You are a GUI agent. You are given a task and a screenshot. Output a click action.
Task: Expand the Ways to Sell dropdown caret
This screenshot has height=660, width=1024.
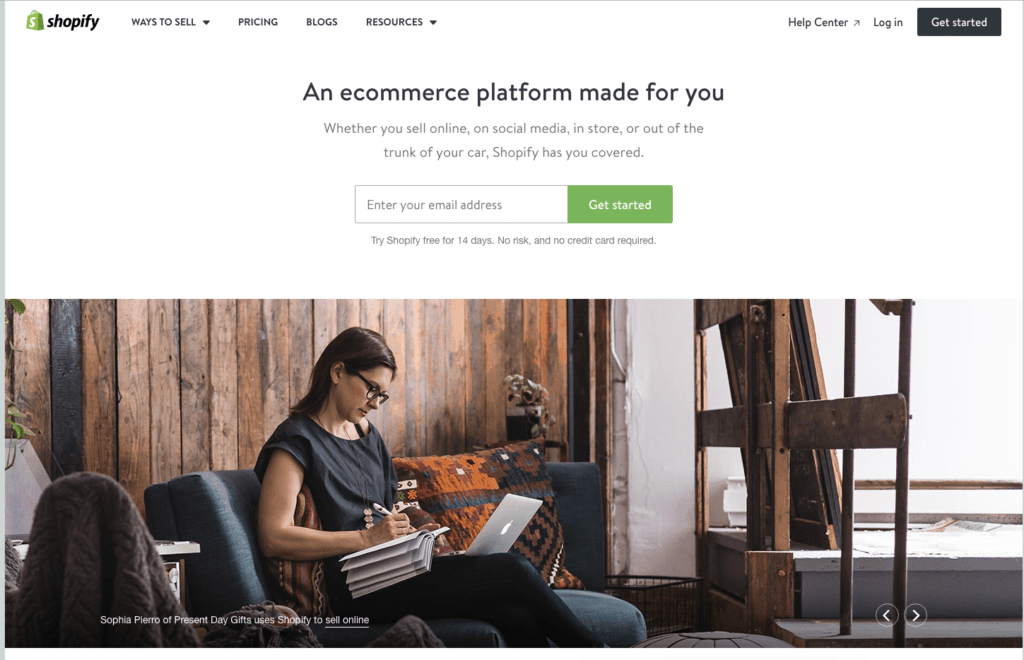coord(206,22)
